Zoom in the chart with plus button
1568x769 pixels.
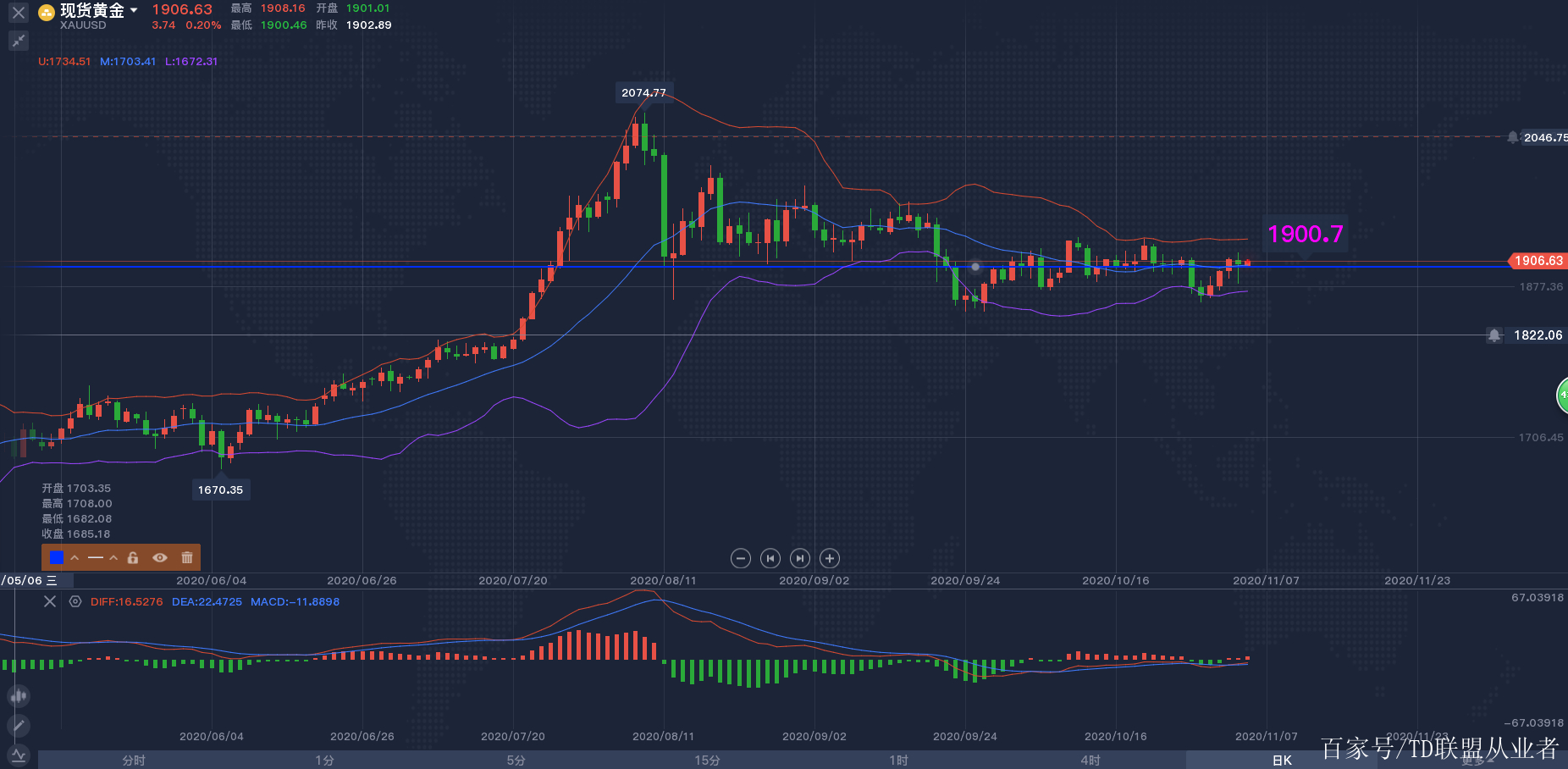[x=830, y=558]
